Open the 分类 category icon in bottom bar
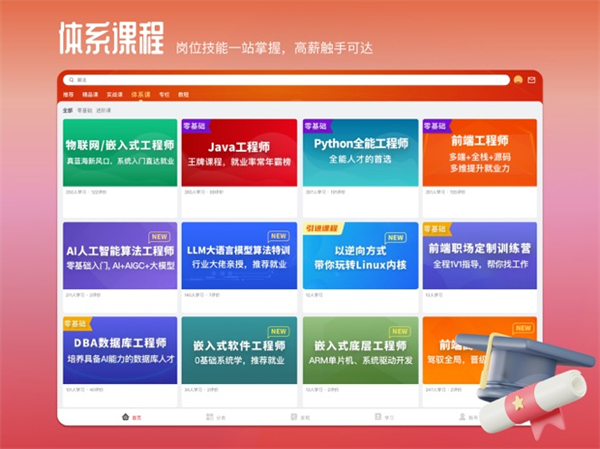This screenshot has width=600, height=449. point(210,415)
